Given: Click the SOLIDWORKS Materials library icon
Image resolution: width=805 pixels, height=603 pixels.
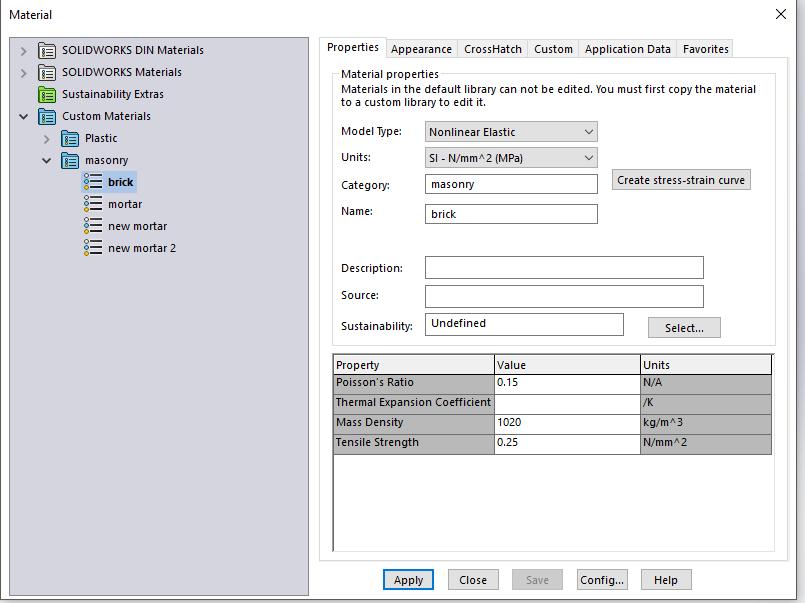Looking at the screenshot, I should click(x=47, y=72).
